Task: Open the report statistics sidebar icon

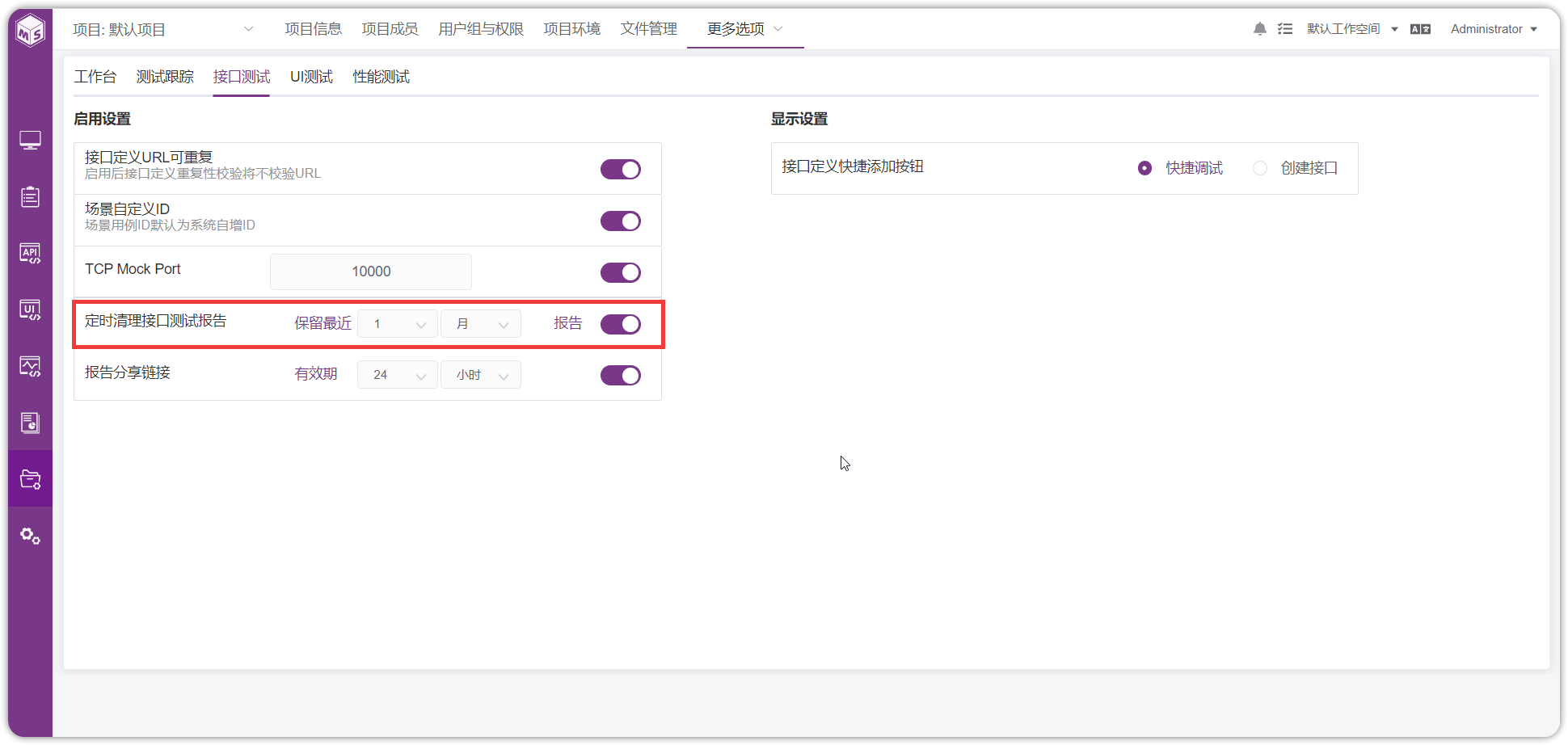Action: 31,423
